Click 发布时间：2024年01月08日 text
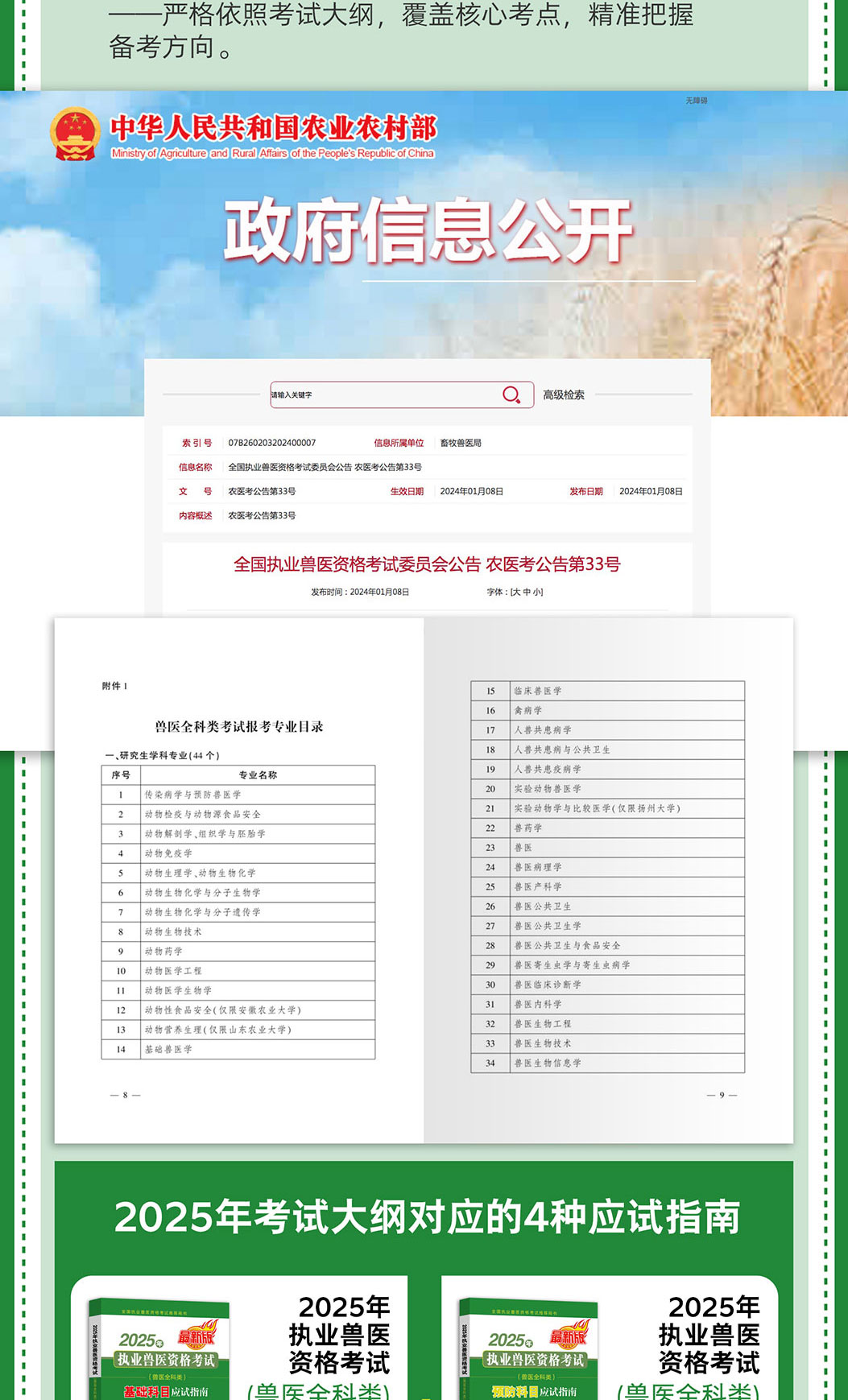Viewport: 848px width, 1400px height. click(360, 592)
